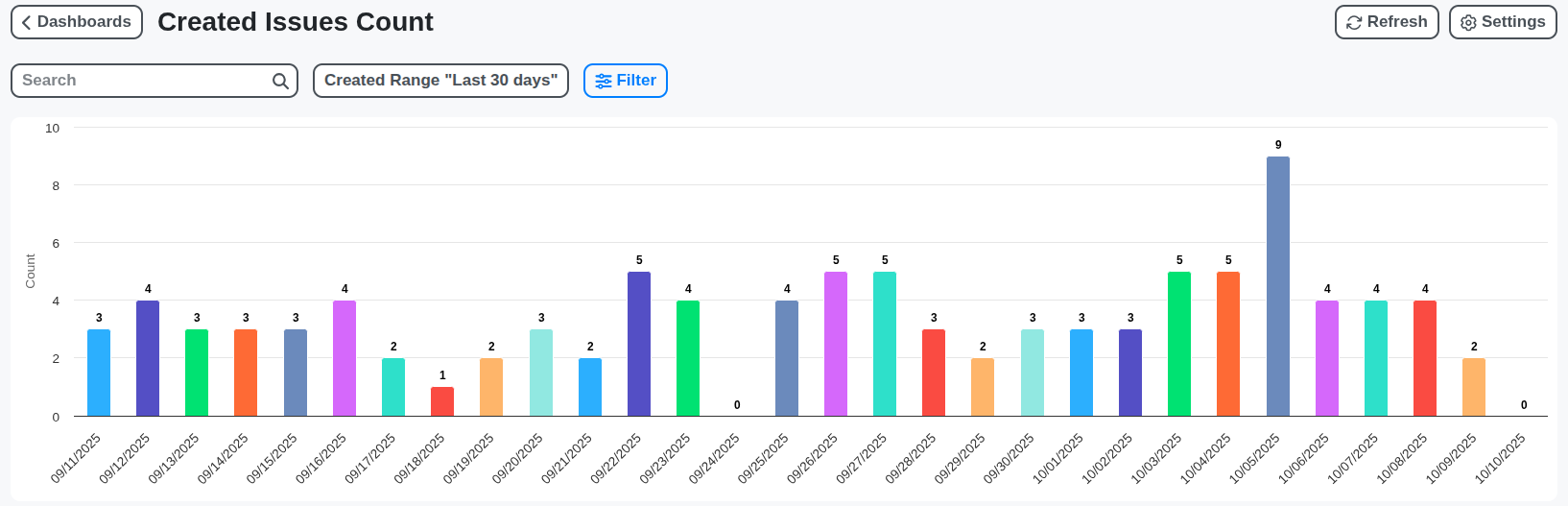This screenshot has width=1568, height=506.
Task: Select the 09/12/2025 bar with count 4
Action: click(x=148, y=358)
